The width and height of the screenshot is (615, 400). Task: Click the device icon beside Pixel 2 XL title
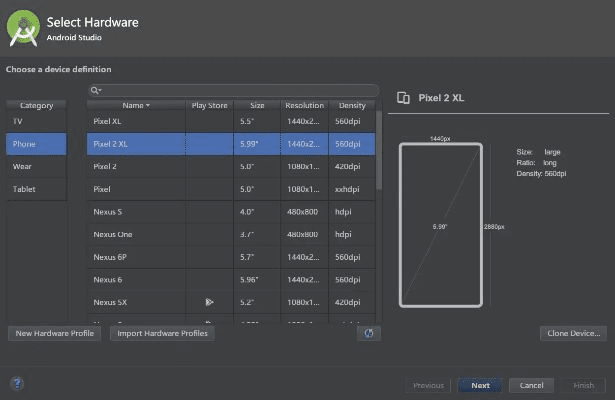[x=404, y=98]
